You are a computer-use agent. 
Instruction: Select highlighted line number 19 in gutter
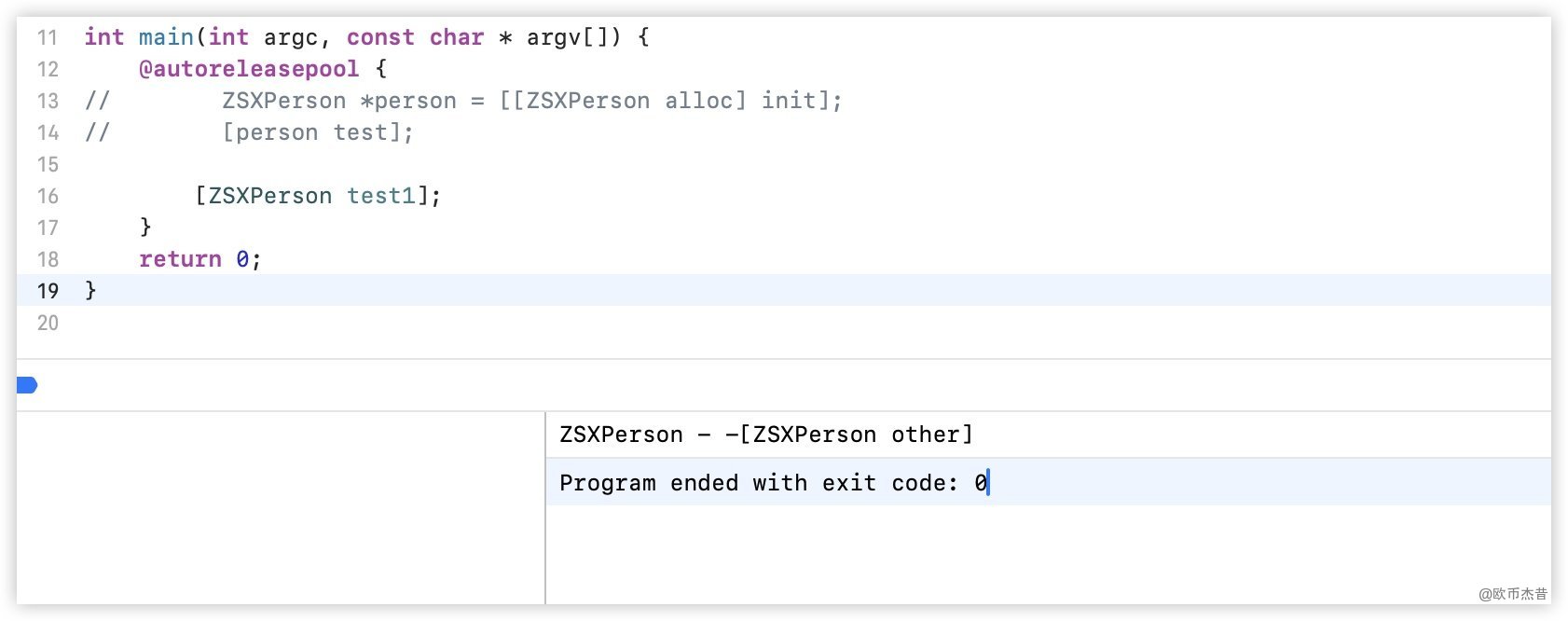tap(48, 291)
